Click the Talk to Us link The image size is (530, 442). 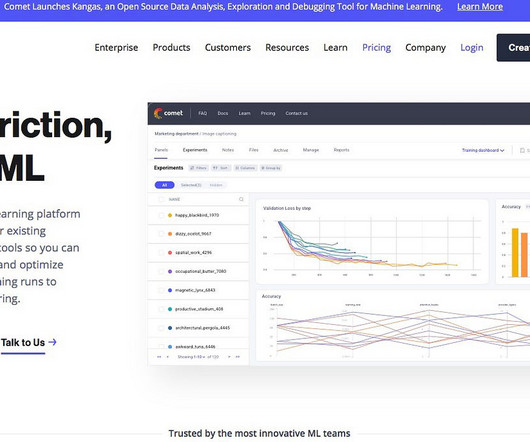pos(23,343)
